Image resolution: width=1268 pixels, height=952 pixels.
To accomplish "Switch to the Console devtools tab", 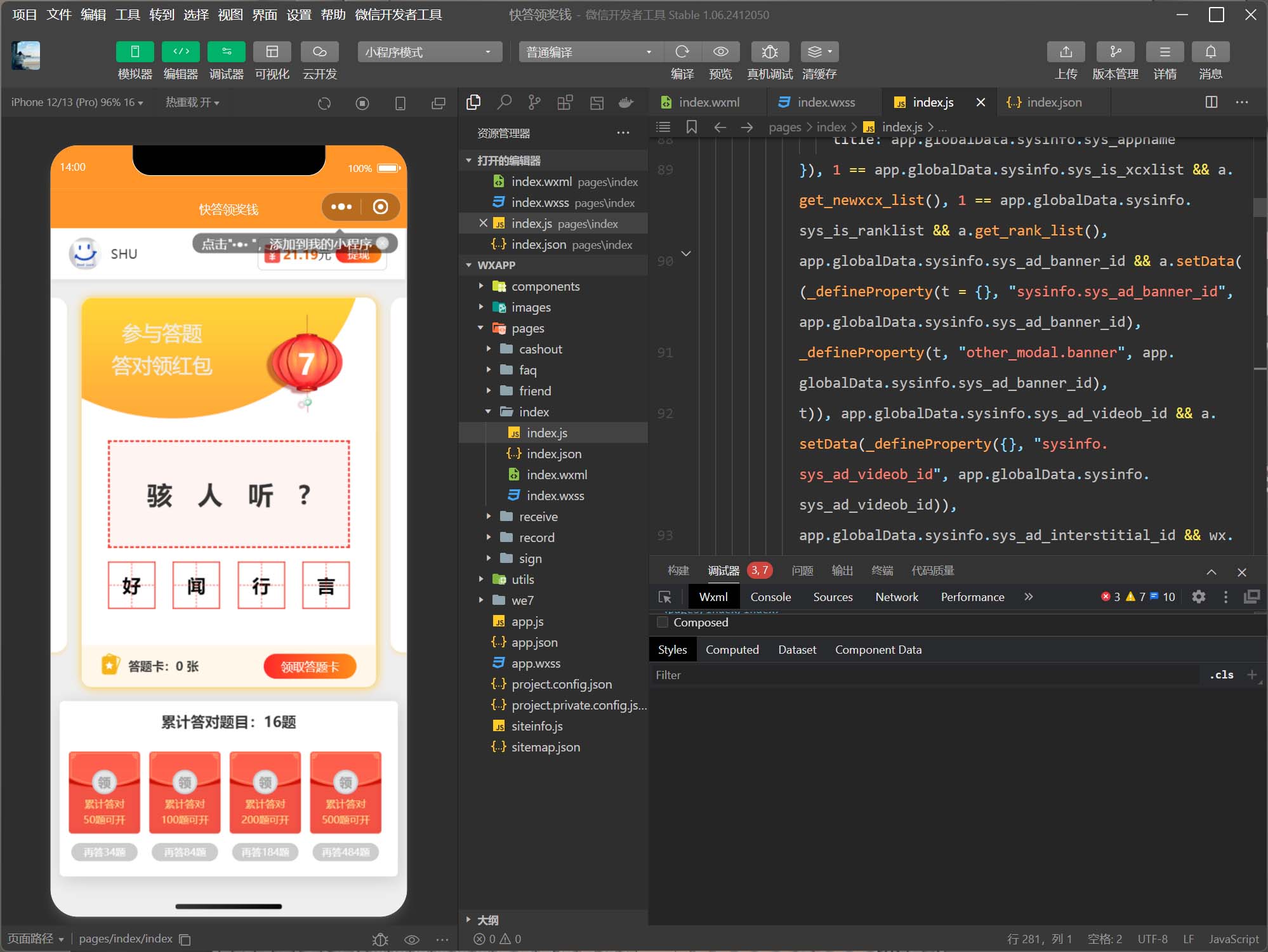I will [770, 597].
